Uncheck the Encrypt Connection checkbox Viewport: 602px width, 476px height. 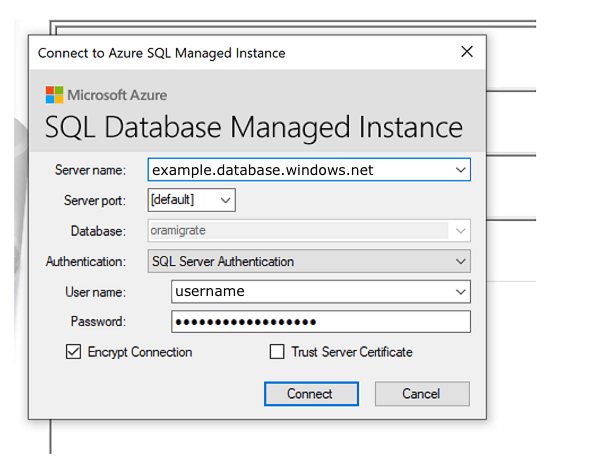point(74,352)
